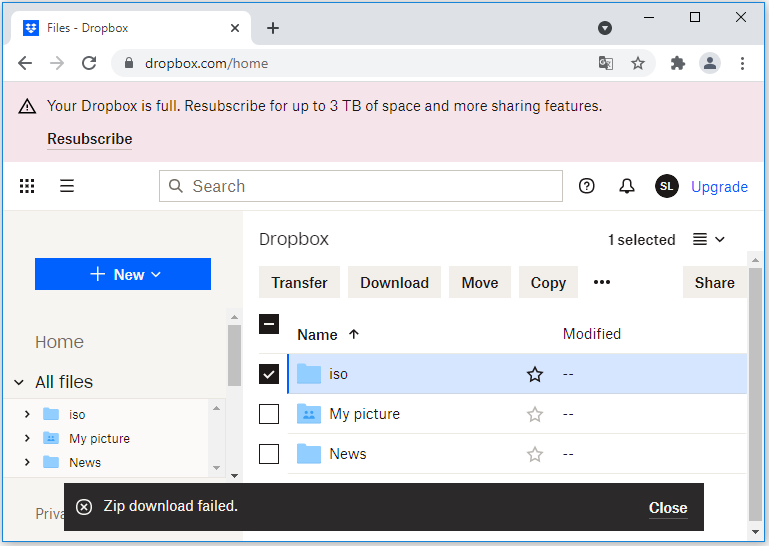Image resolution: width=769 pixels, height=546 pixels.
Task: Select iso in the sidebar tree
Action: 77,415
